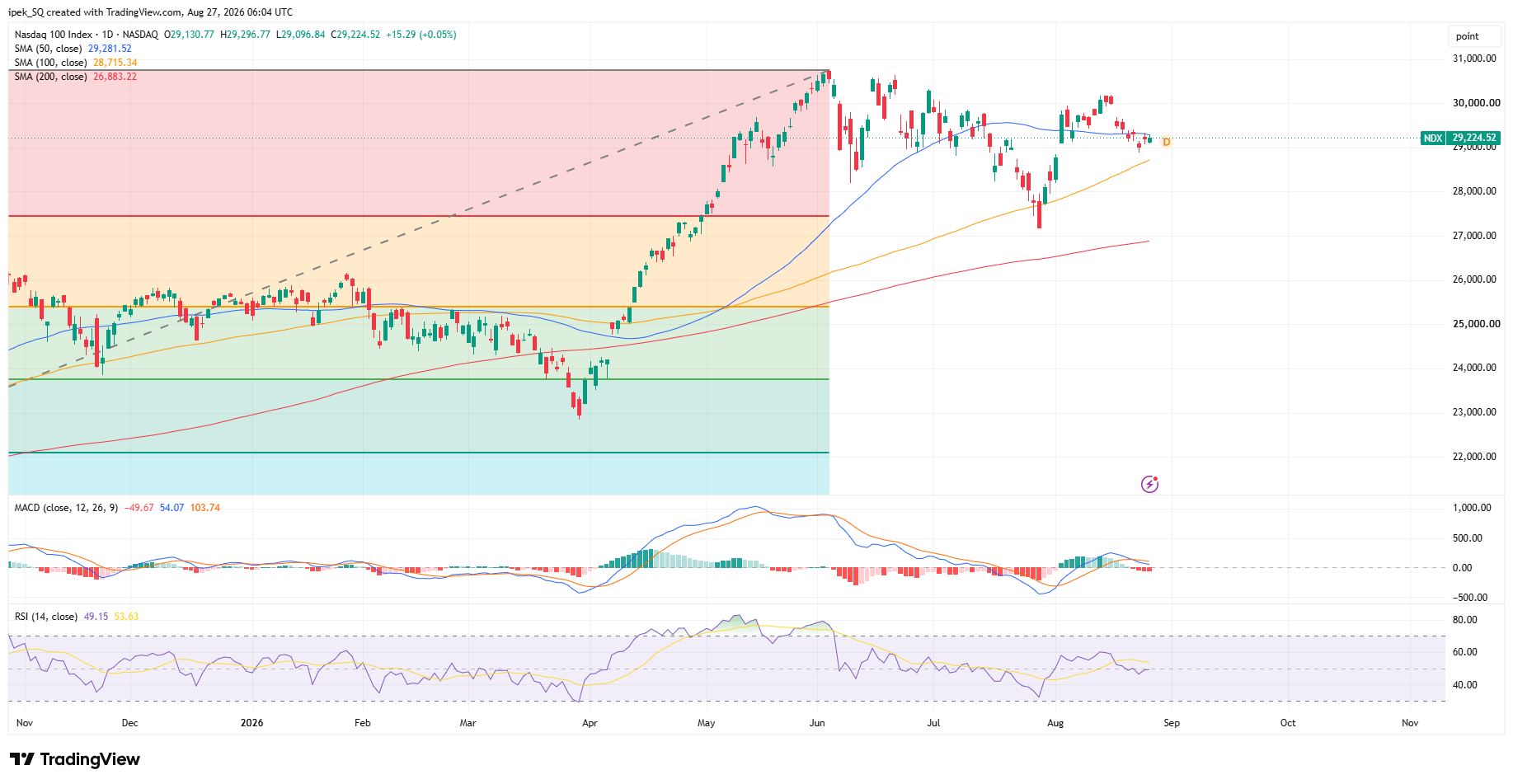Click the open price "O29,130.77"
Viewport: 1513px width, 784px height.
click(189, 35)
